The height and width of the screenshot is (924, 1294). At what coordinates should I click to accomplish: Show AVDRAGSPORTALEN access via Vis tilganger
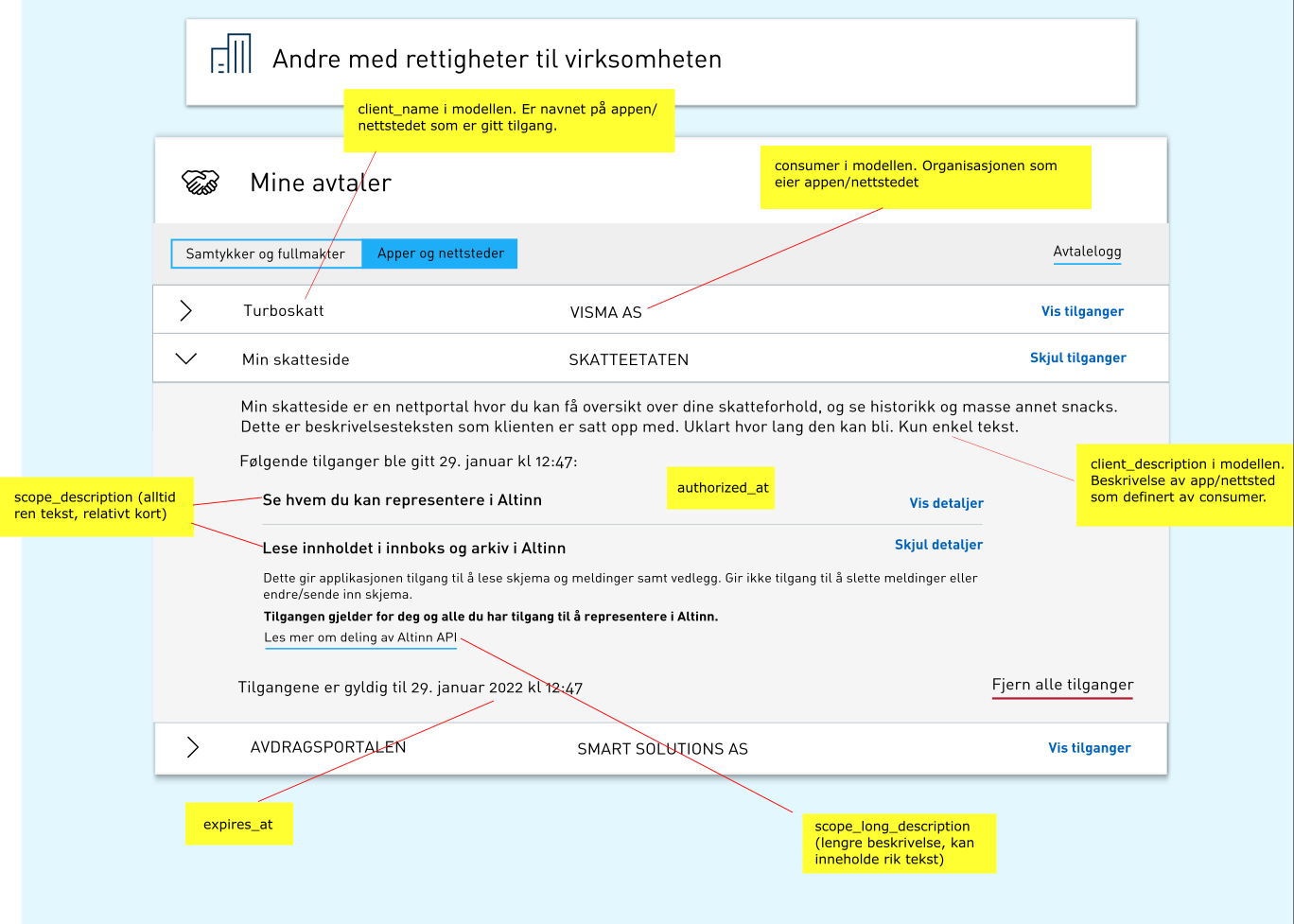coord(1089,748)
